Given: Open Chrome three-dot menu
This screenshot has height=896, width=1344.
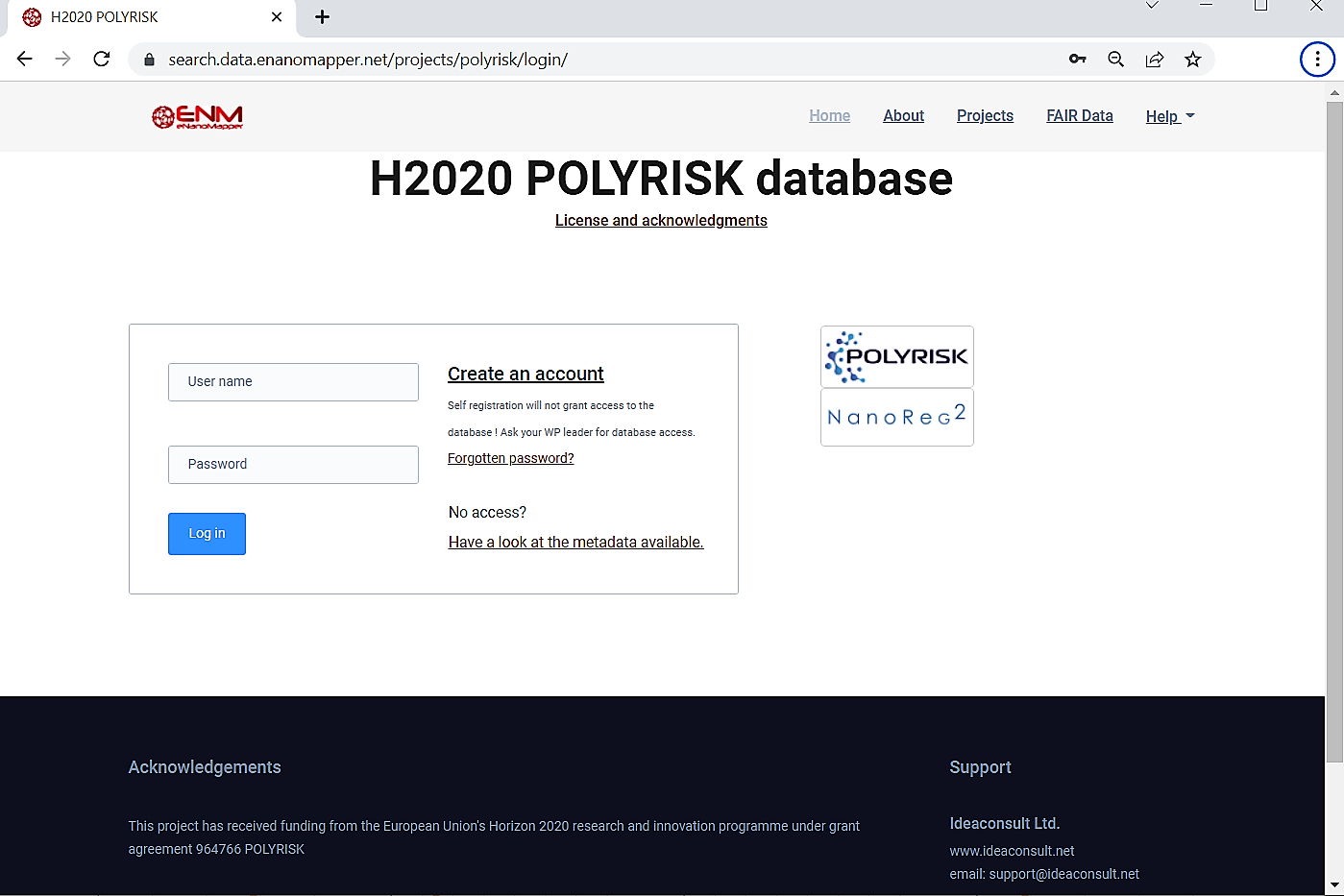Looking at the screenshot, I should tap(1317, 59).
